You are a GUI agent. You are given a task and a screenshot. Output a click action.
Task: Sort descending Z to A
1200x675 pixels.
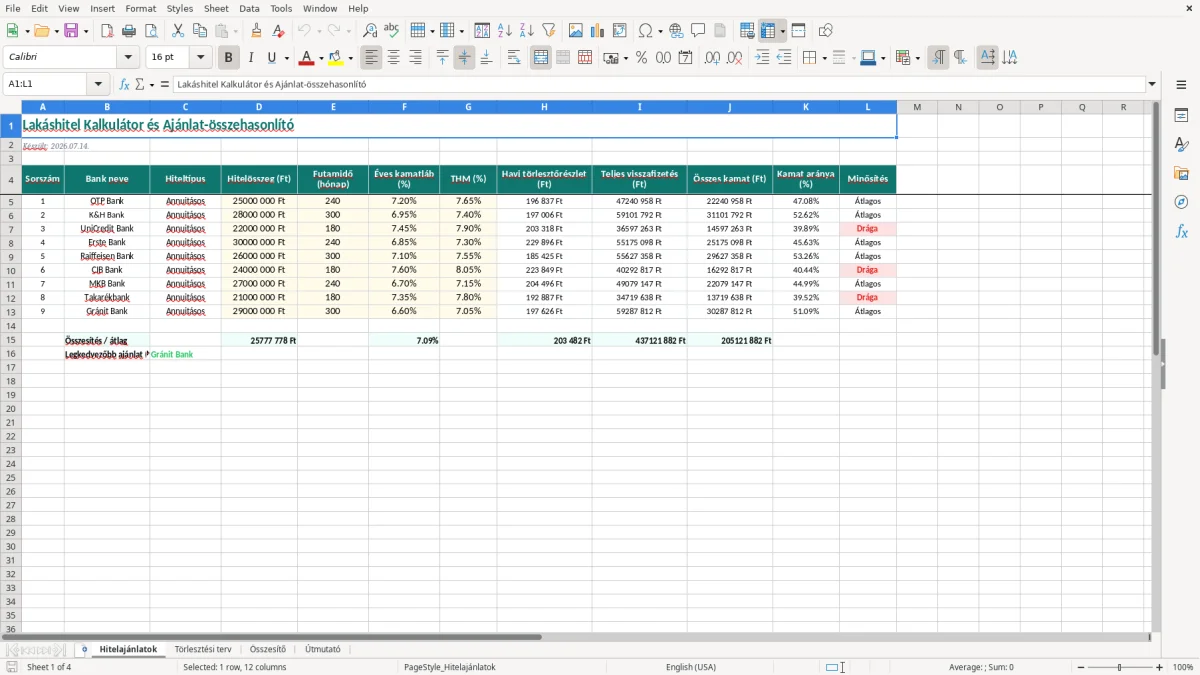tap(527, 31)
